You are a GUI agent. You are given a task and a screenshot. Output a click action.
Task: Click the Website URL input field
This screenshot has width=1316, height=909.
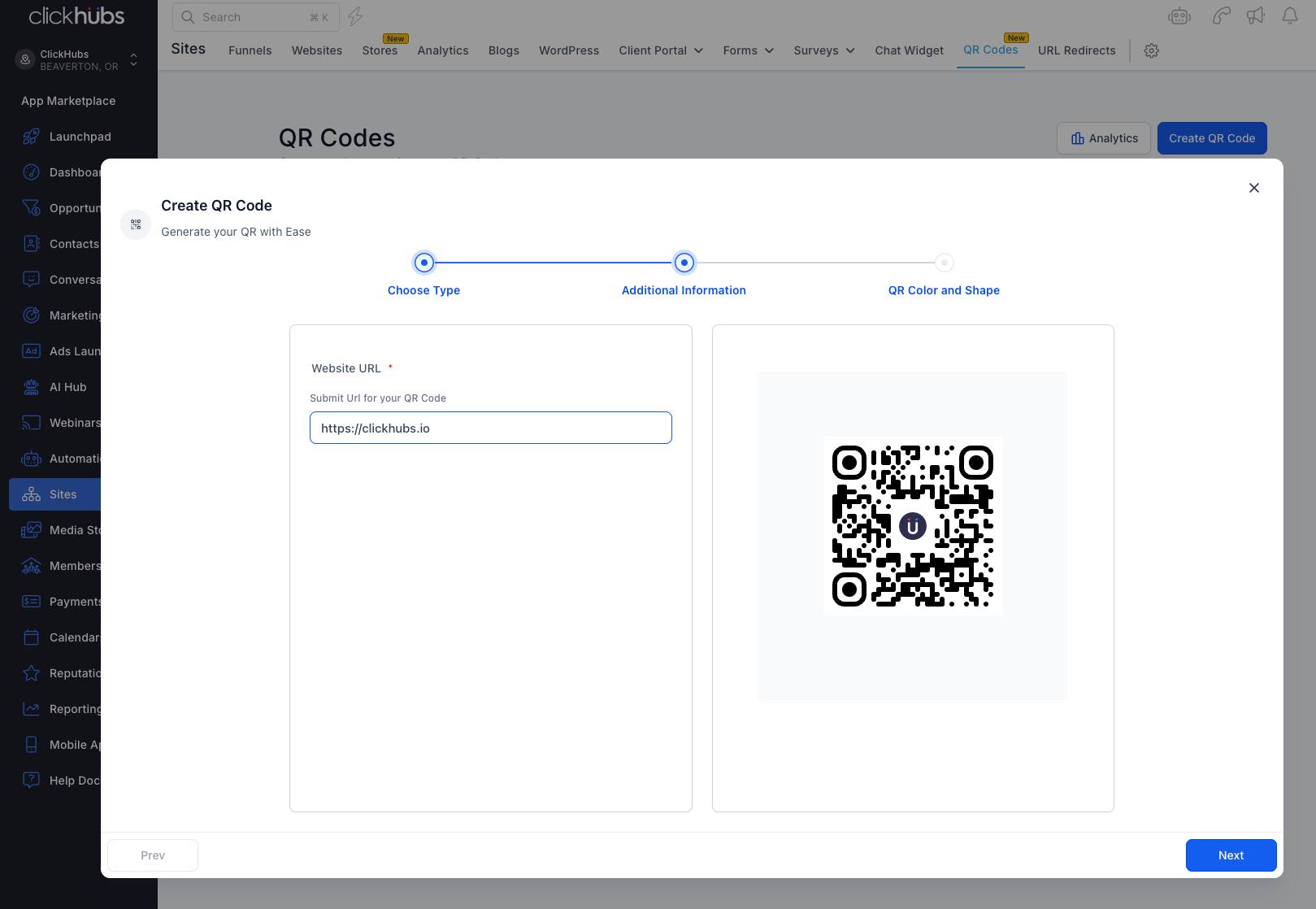tap(491, 428)
